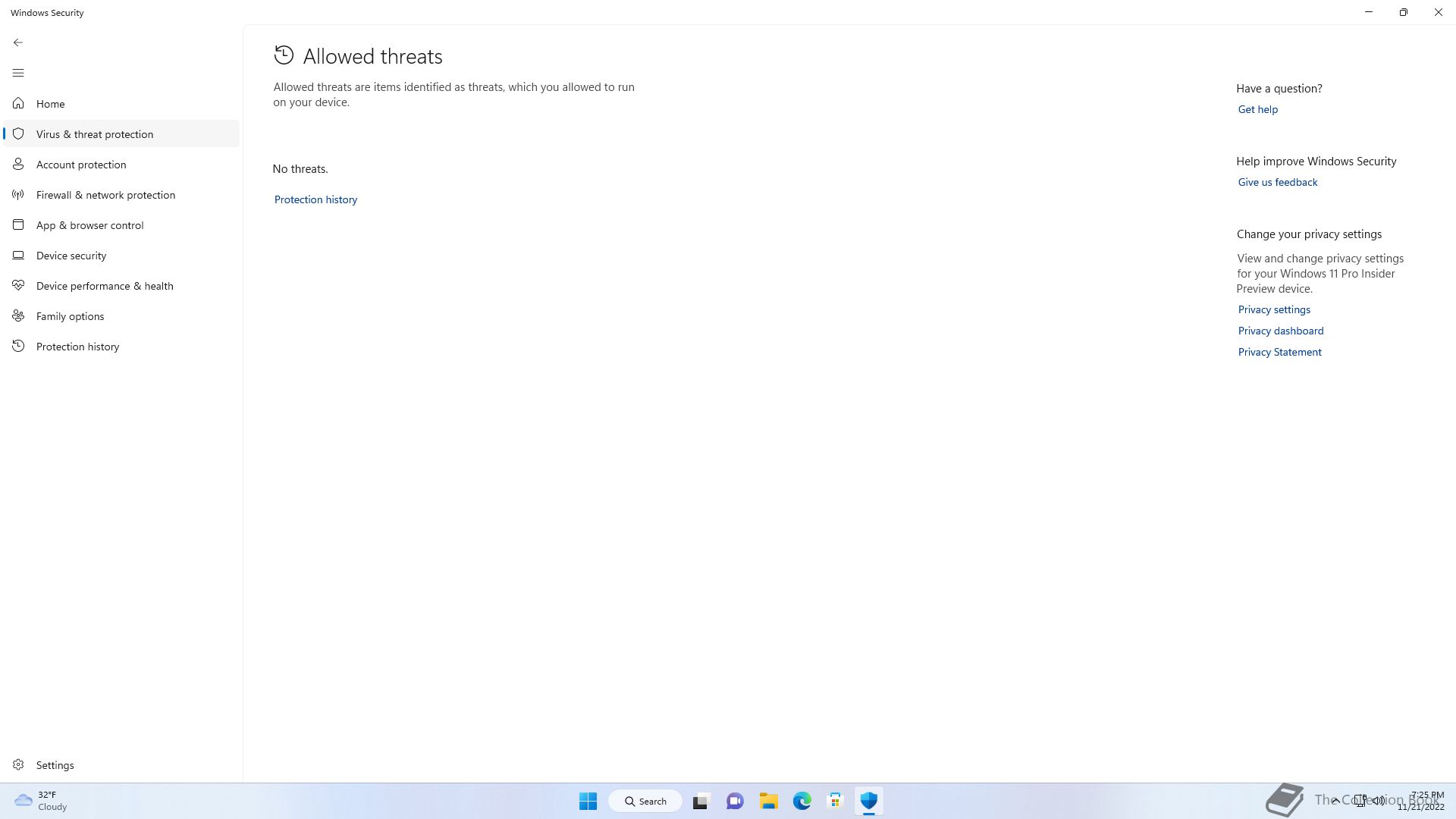Launch File Explorer from the taskbar
The image size is (1456, 819).
click(769, 801)
